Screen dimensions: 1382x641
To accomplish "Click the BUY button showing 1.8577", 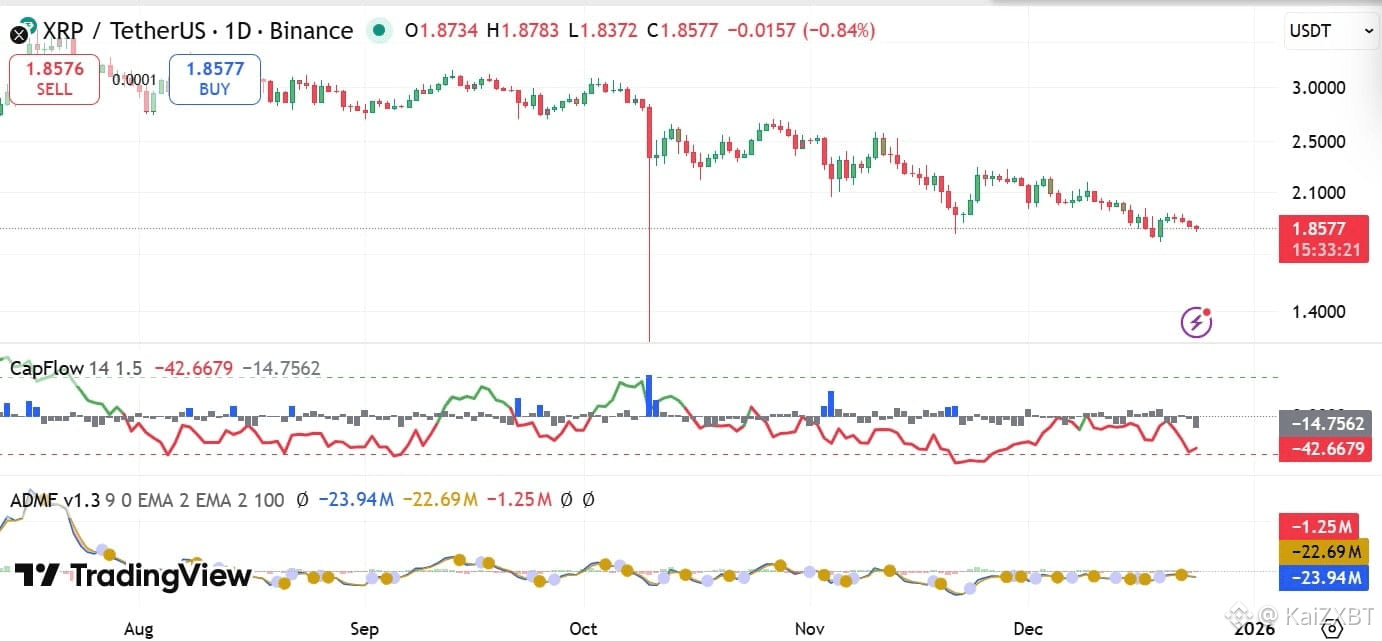I will pyautogui.click(x=213, y=80).
